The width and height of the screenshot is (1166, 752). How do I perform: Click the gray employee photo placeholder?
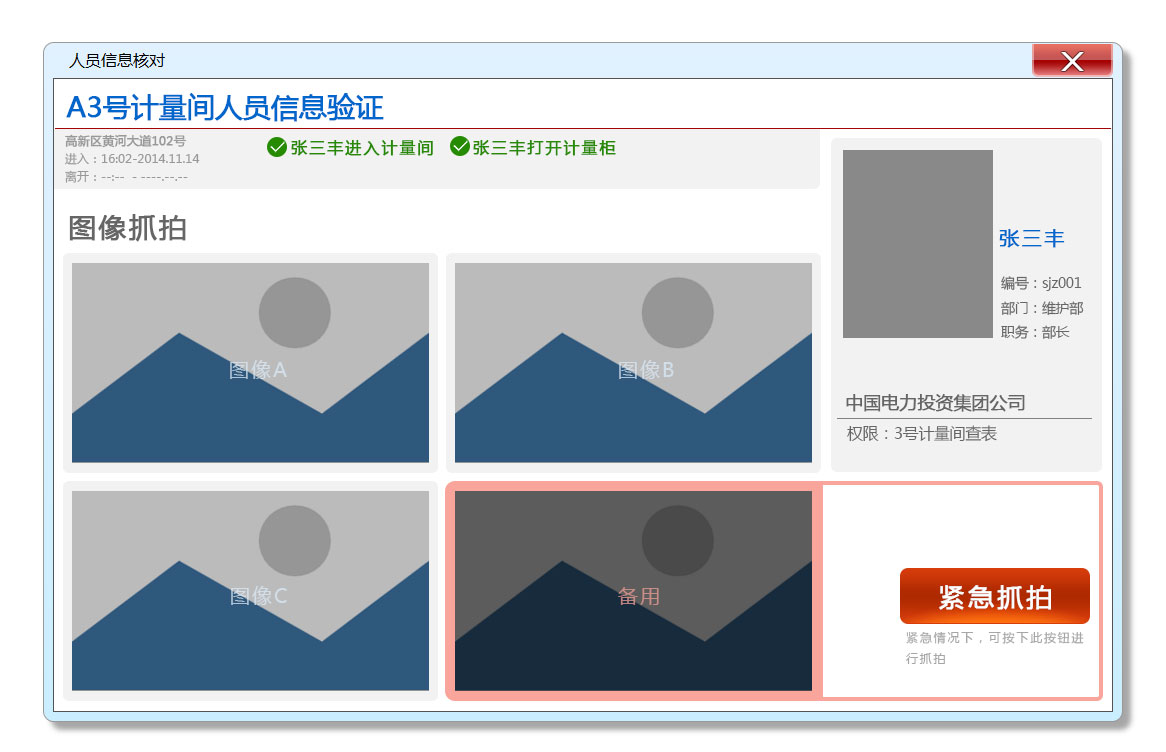tap(917, 244)
